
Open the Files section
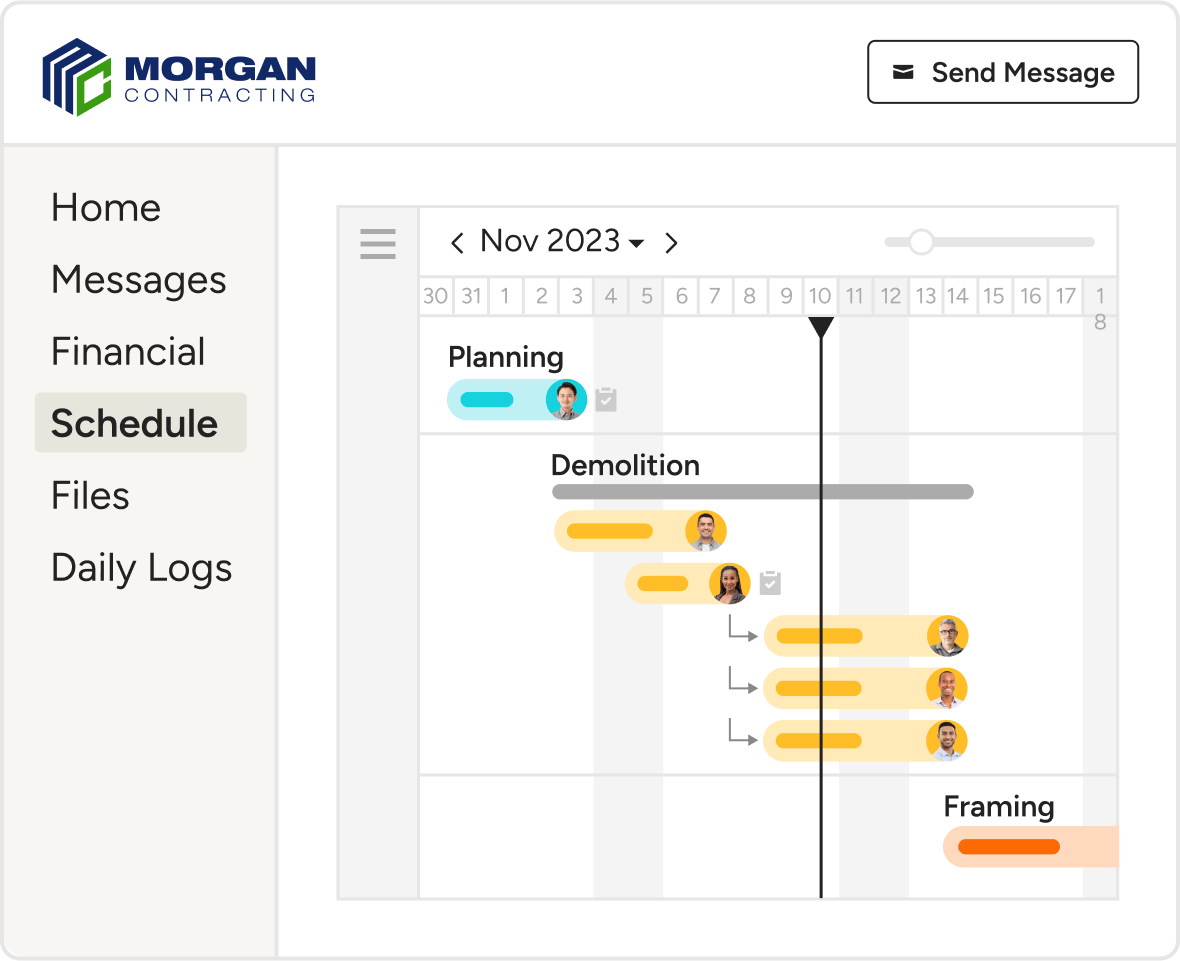(90, 496)
